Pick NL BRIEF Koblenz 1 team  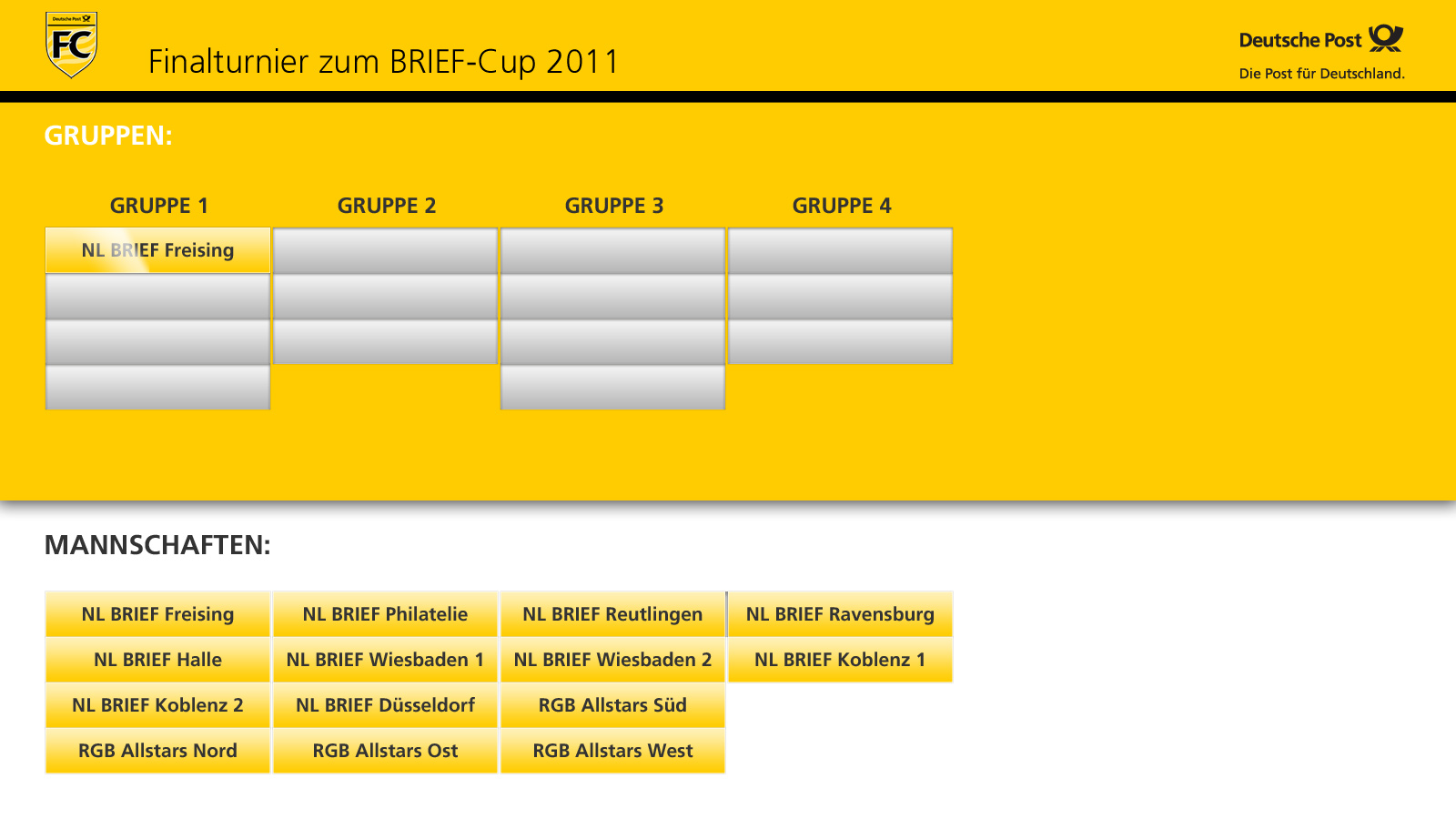click(x=840, y=660)
